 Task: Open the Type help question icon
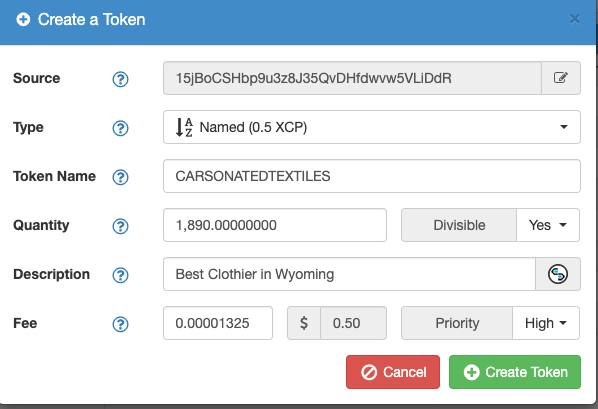(120, 128)
